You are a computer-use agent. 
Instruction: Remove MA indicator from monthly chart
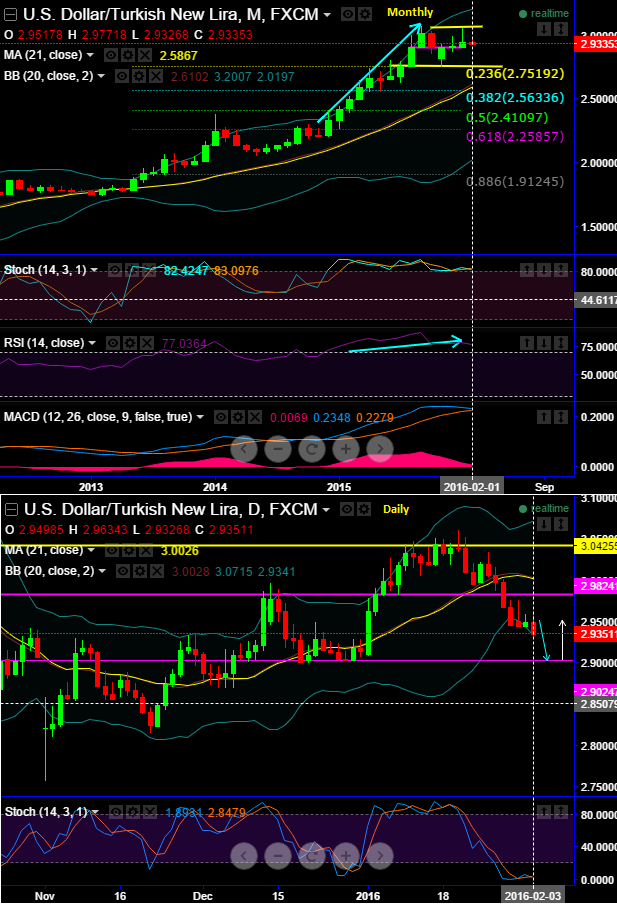(145, 55)
